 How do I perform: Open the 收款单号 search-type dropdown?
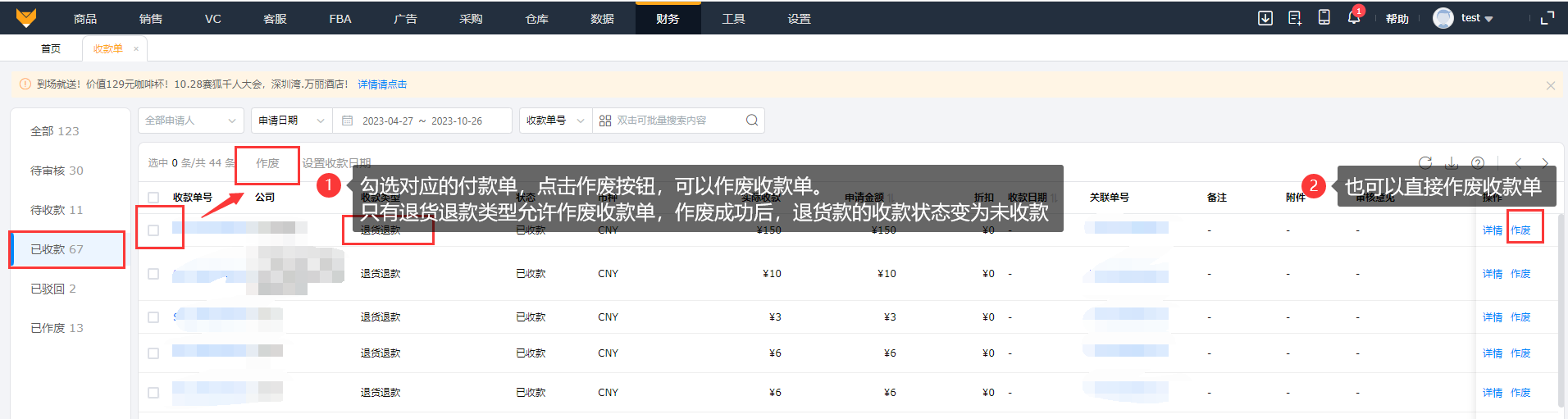[x=555, y=121]
